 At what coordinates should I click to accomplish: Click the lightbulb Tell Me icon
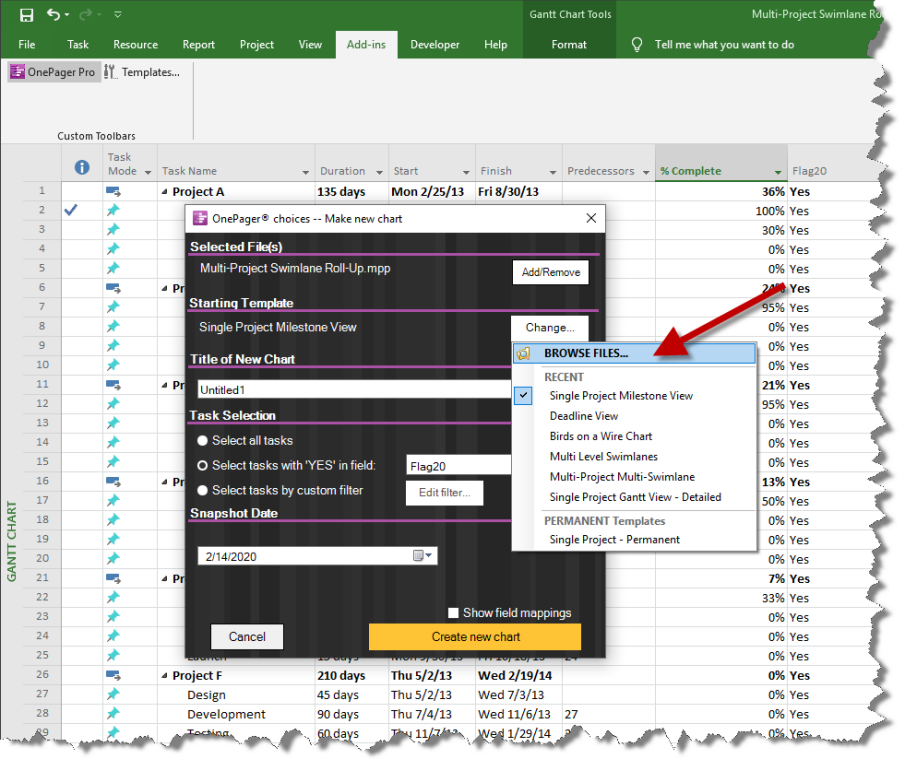click(637, 44)
